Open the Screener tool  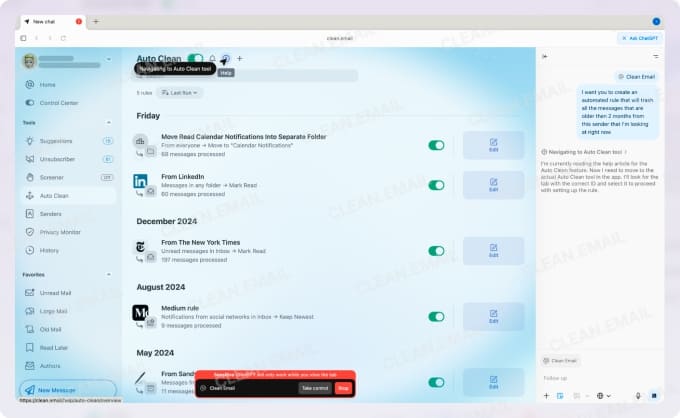pyautogui.click(x=53, y=177)
